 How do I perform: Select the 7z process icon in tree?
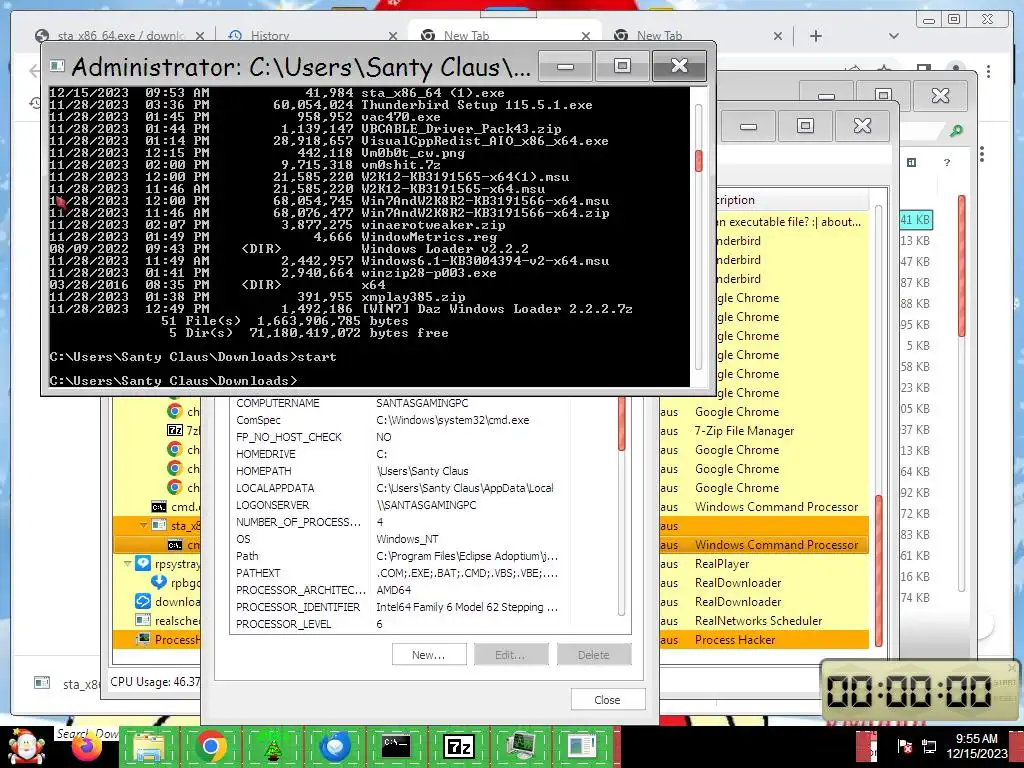pyautogui.click(x=175, y=430)
